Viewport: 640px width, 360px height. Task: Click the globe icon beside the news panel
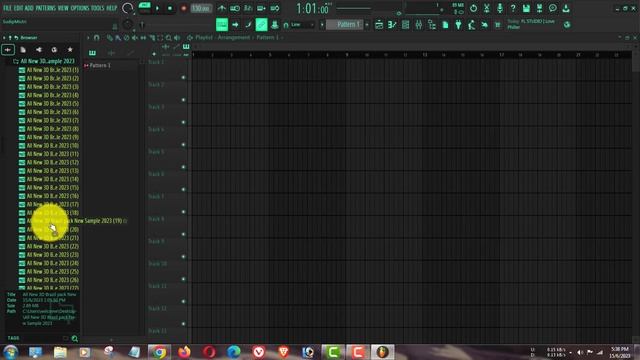click(x=567, y=25)
